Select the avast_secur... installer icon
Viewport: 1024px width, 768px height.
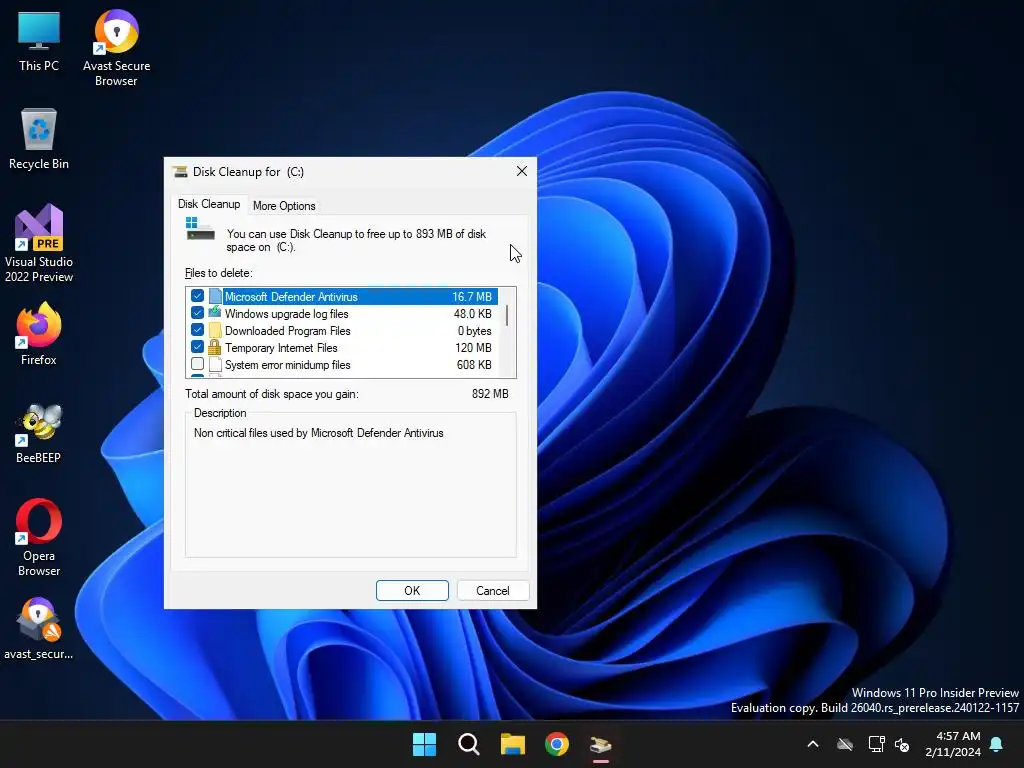39,628
